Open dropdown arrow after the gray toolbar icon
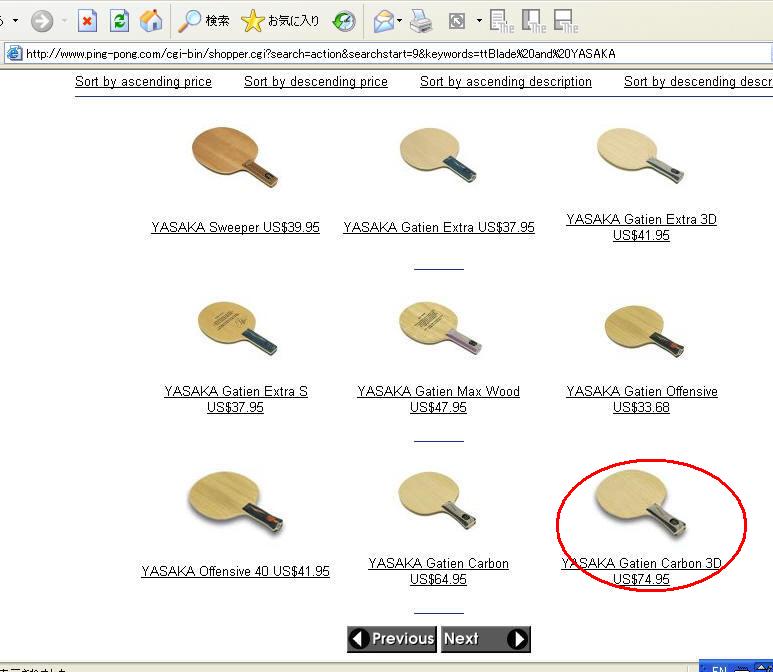Screen dimensions: 773x672 [479, 21]
